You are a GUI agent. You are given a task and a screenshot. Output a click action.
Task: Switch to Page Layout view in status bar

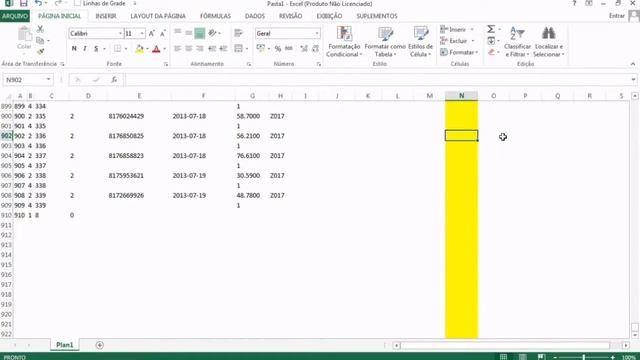(522, 357)
